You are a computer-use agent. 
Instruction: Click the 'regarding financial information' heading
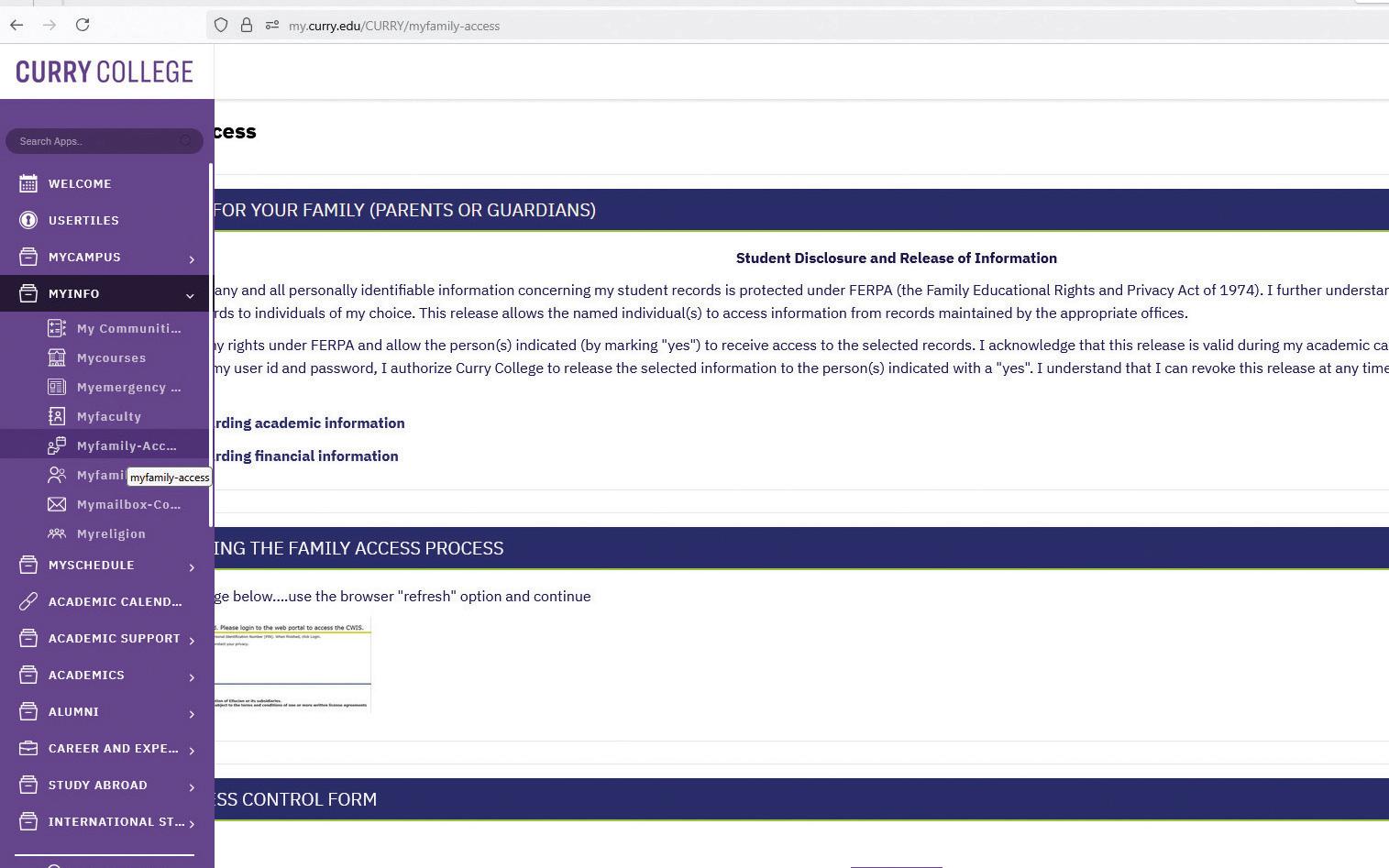[x=306, y=456]
